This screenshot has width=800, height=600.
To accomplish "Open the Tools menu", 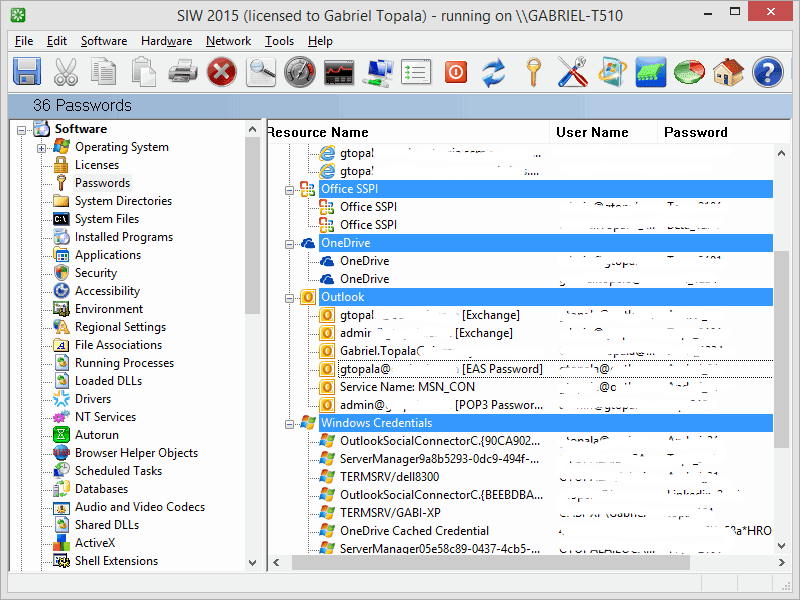I will 279,41.
